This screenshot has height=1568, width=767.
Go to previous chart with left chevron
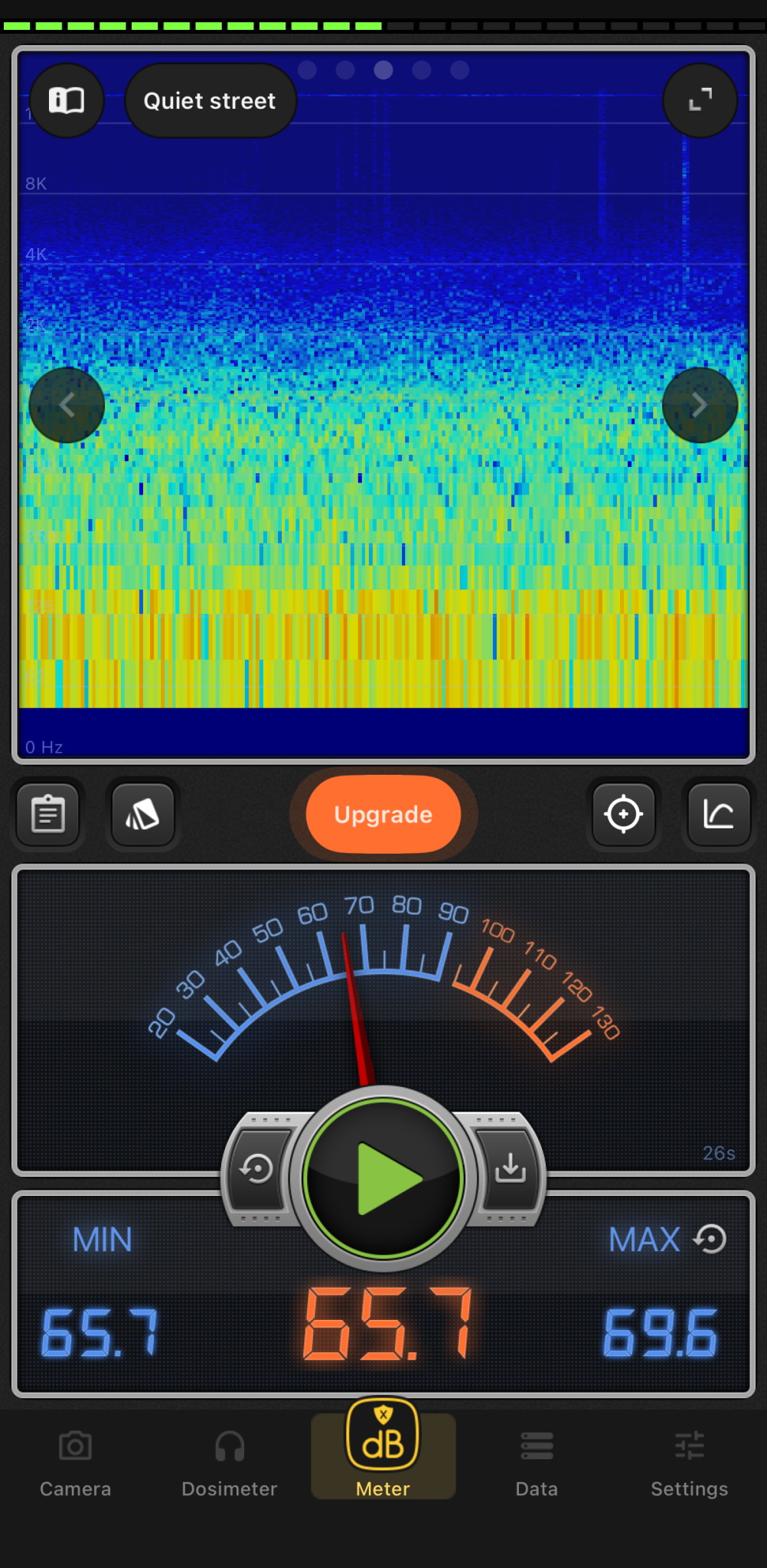click(x=67, y=405)
